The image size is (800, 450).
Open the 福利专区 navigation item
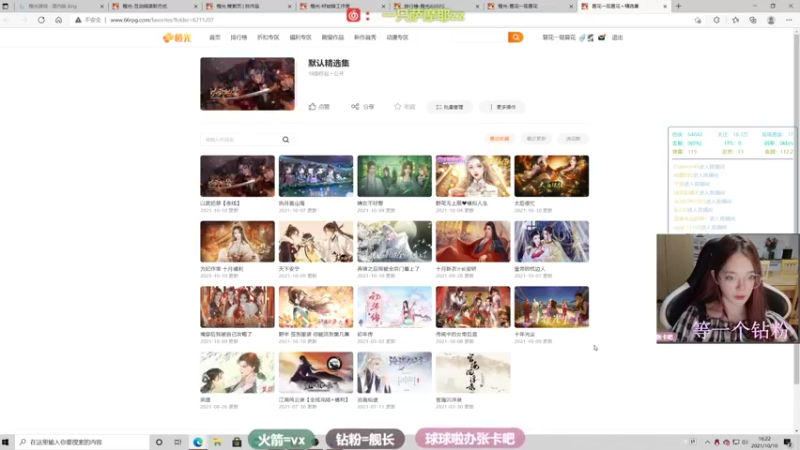click(x=301, y=37)
